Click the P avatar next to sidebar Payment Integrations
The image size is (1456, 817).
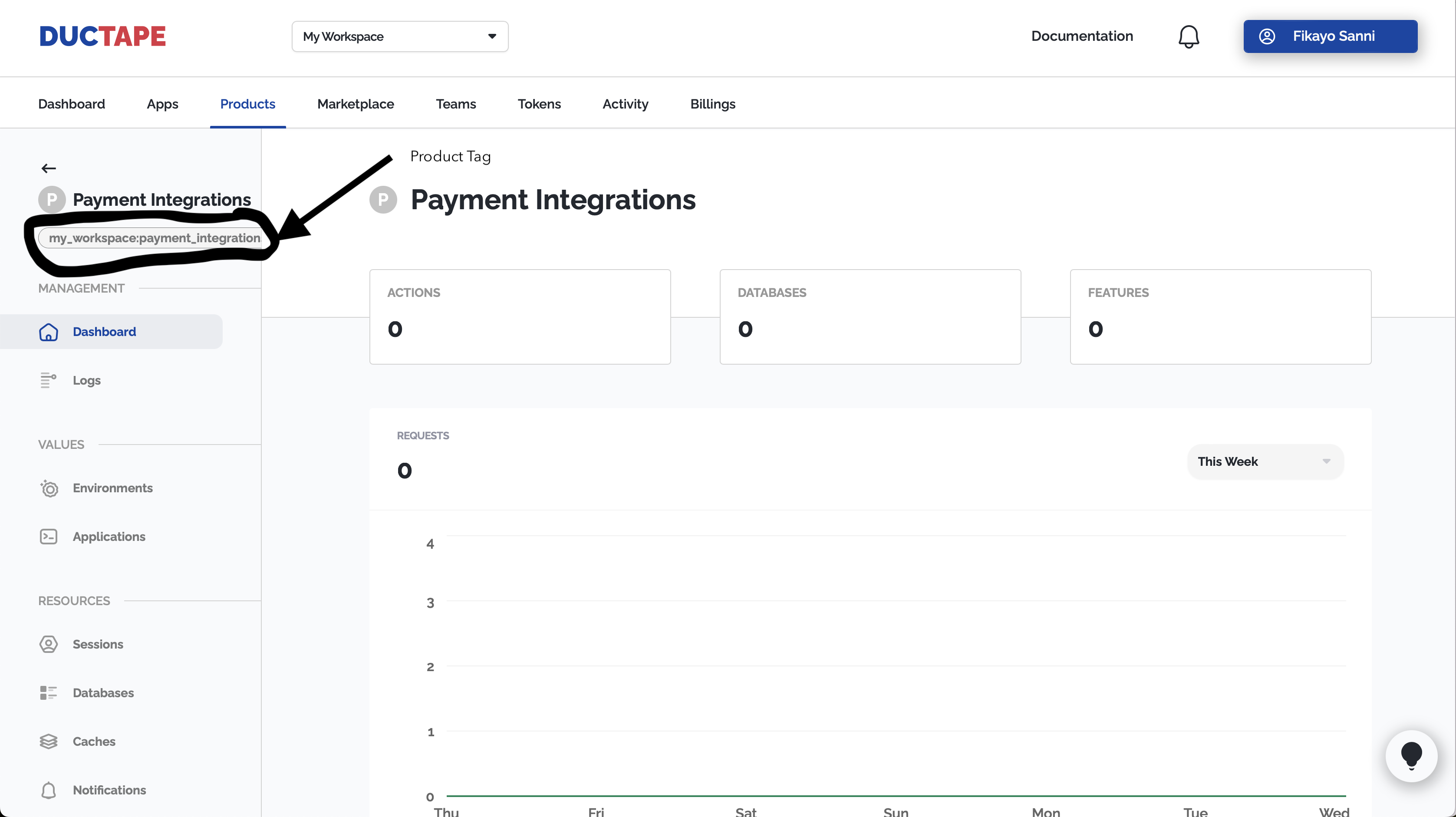tap(52, 200)
